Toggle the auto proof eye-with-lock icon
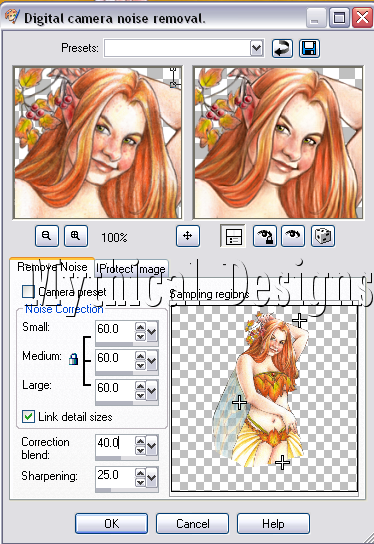Screen dimensions: 374x544 click(x=265, y=236)
